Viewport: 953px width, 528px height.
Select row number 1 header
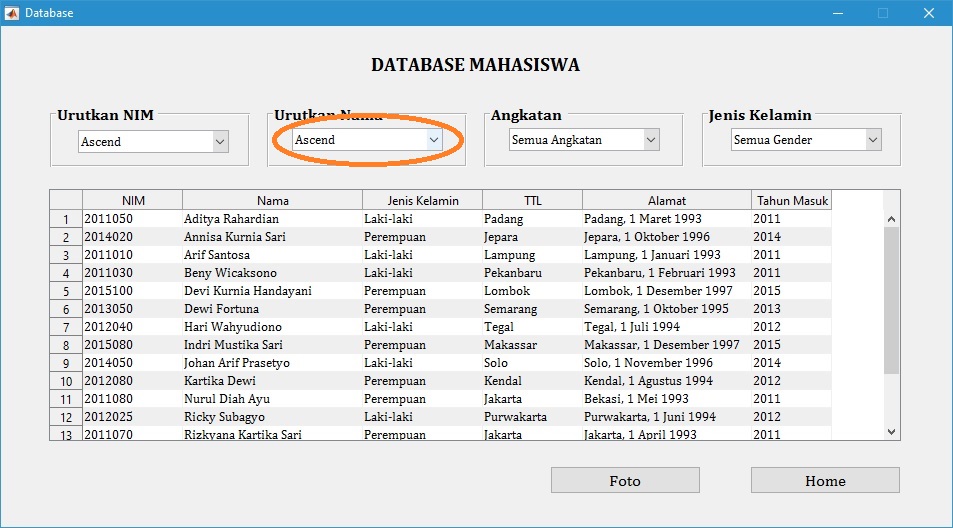click(66, 219)
